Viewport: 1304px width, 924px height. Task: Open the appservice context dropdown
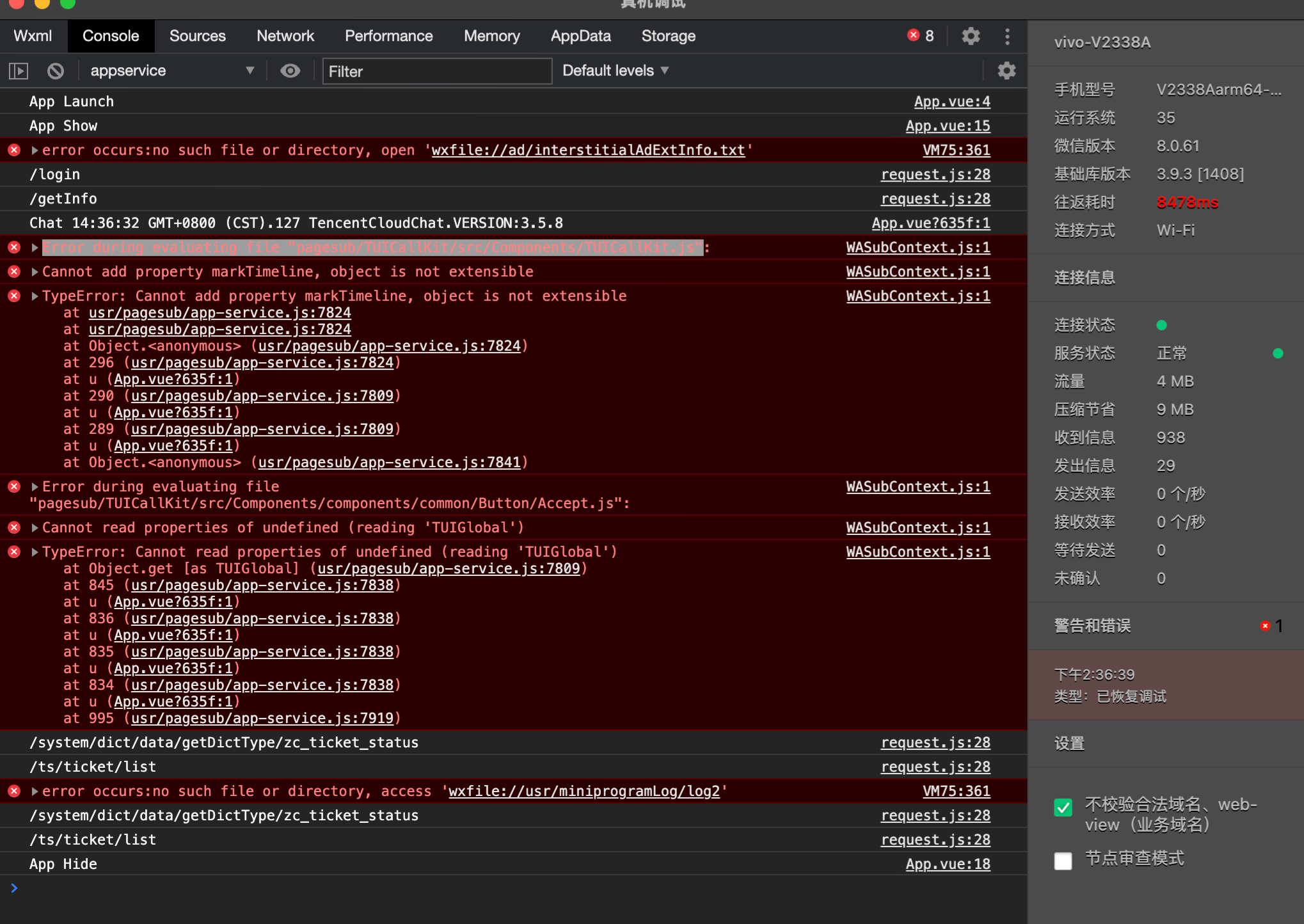click(x=171, y=71)
